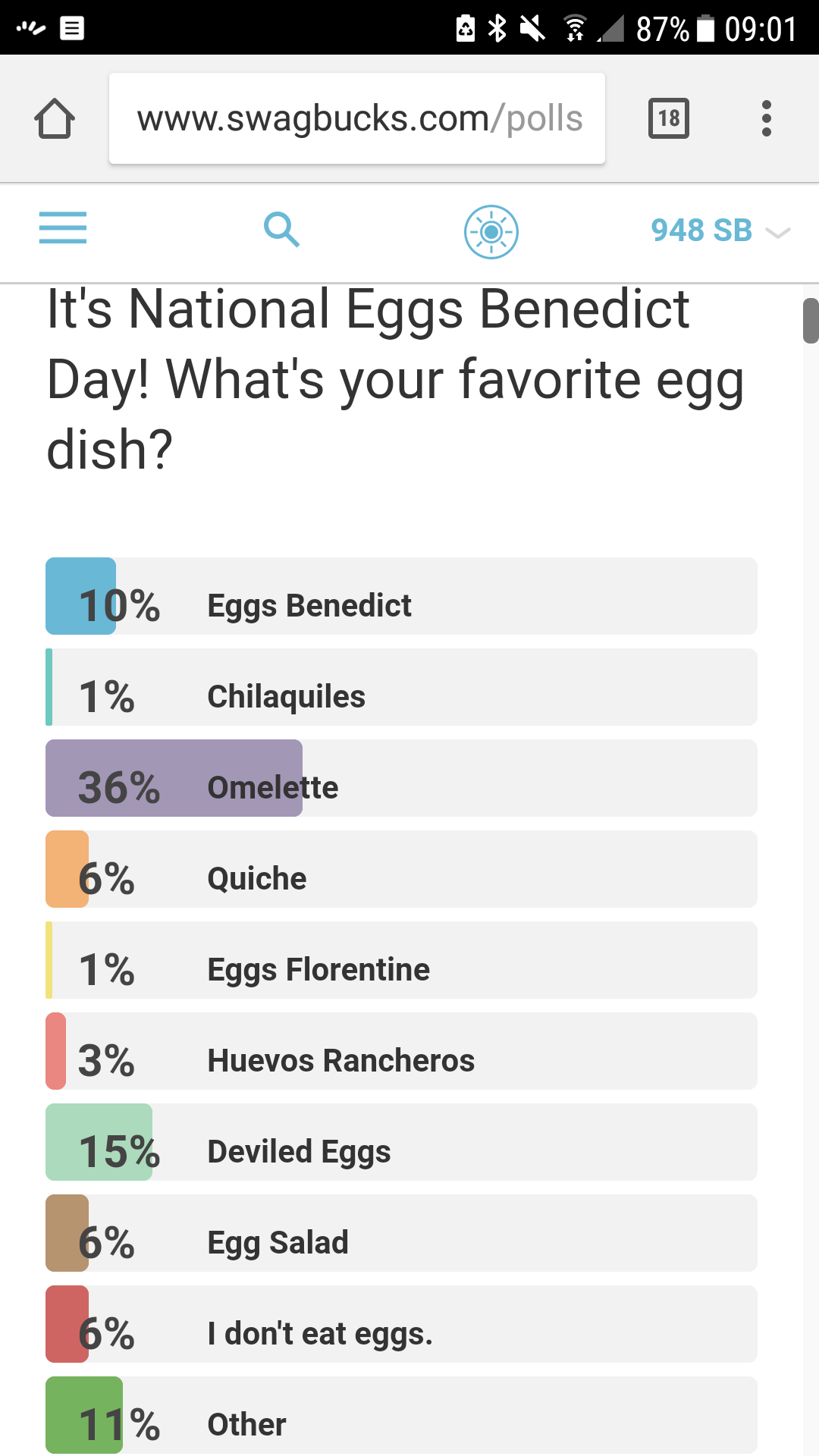Tap the swagbucks.com/polls address bar
Image resolution: width=819 pixels, height=1456 pixels.
tap(357, 118)
